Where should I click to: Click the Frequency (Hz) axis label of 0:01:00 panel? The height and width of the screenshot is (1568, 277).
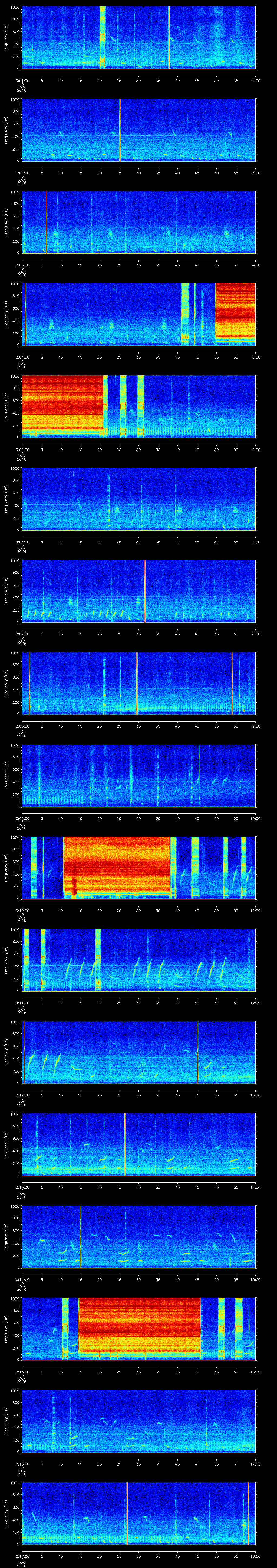tap(6, 38)
